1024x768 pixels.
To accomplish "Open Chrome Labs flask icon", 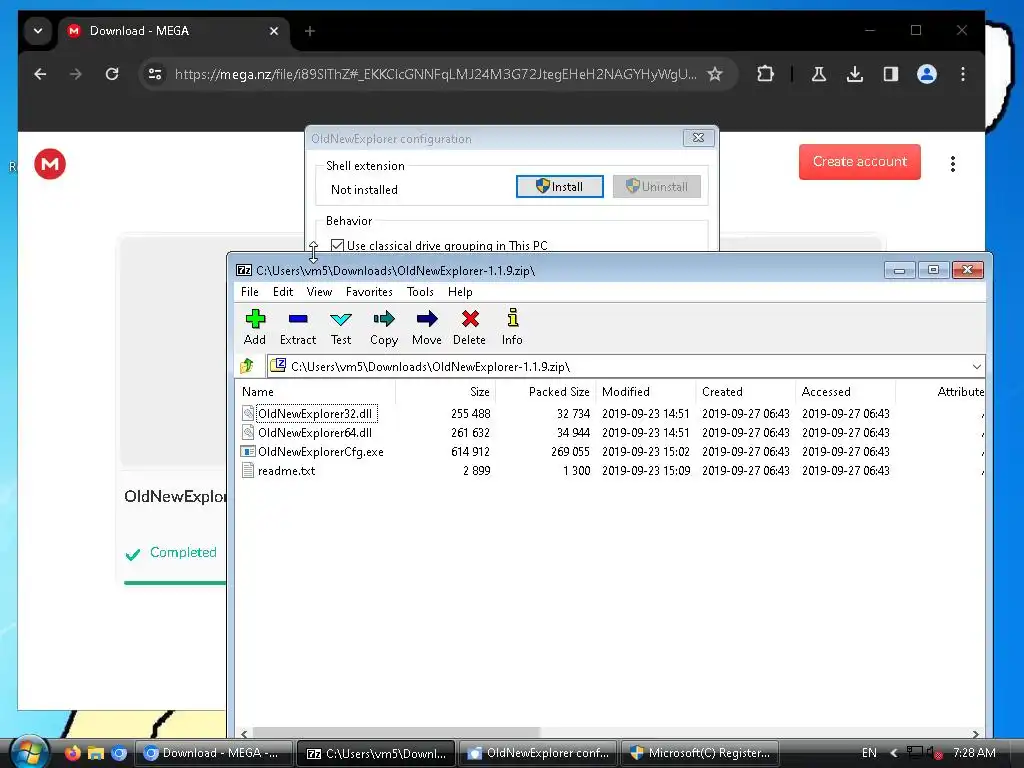I will [818, 74].
